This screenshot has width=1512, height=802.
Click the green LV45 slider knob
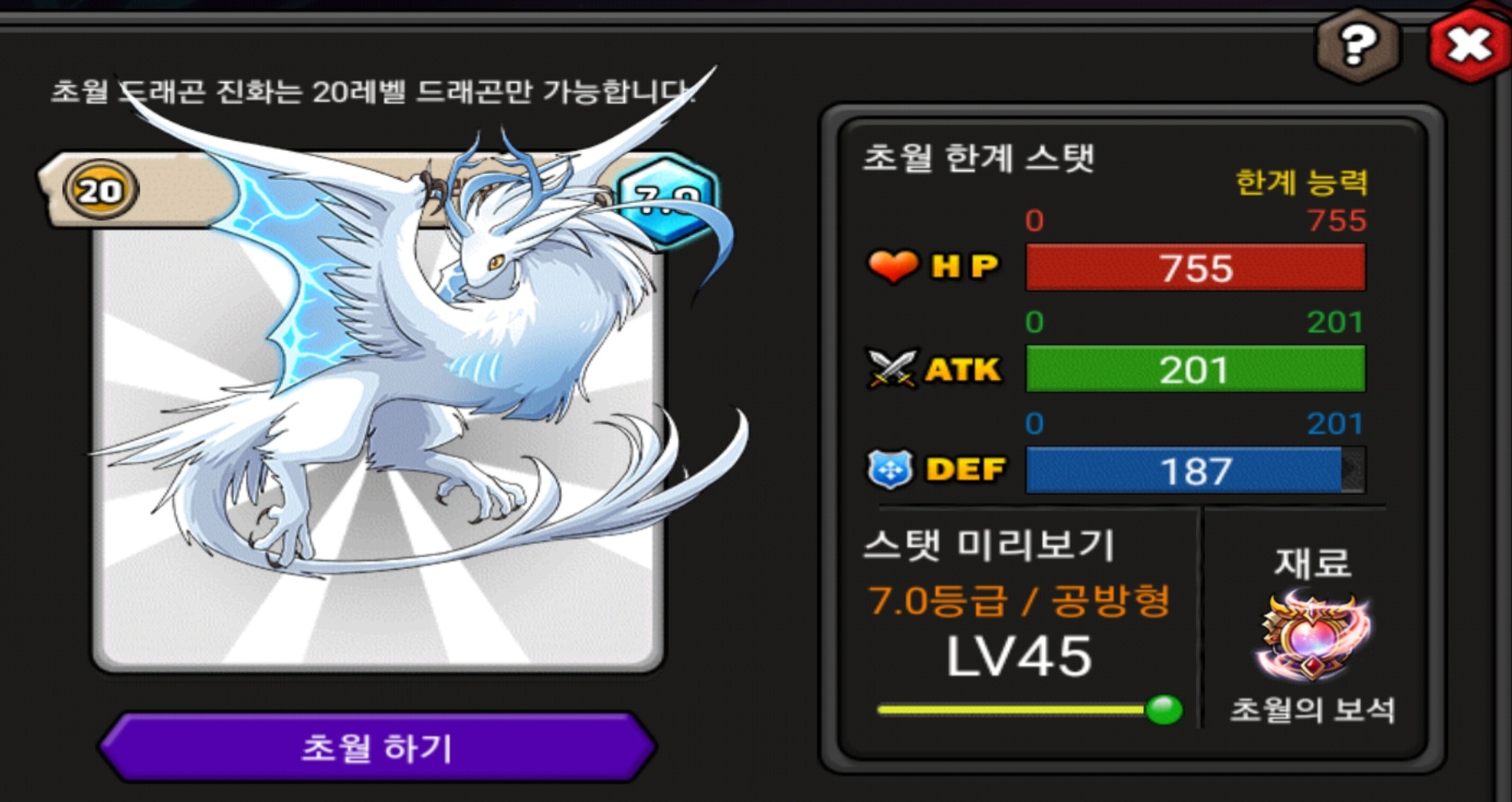1163,709
